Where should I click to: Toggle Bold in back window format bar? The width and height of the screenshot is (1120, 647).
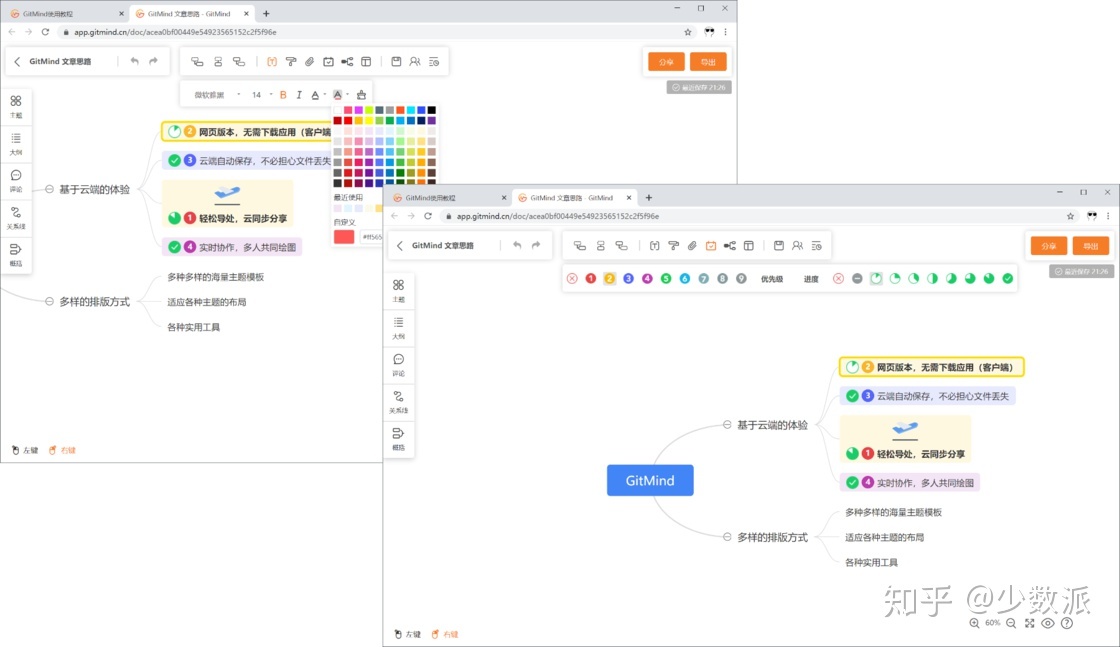coord(283,94)
